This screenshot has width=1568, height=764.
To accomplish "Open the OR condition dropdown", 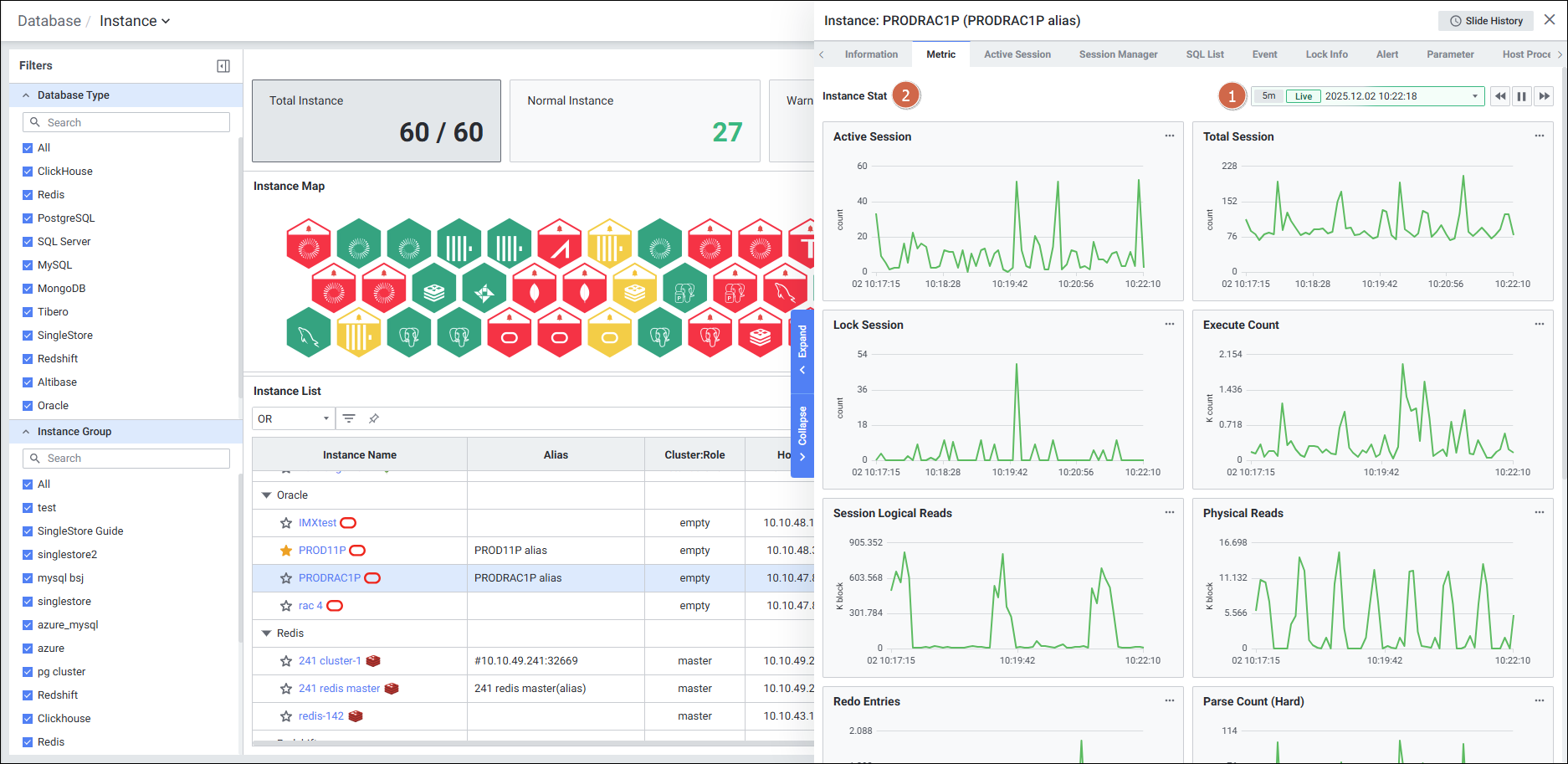I will [x=293, y=418].
